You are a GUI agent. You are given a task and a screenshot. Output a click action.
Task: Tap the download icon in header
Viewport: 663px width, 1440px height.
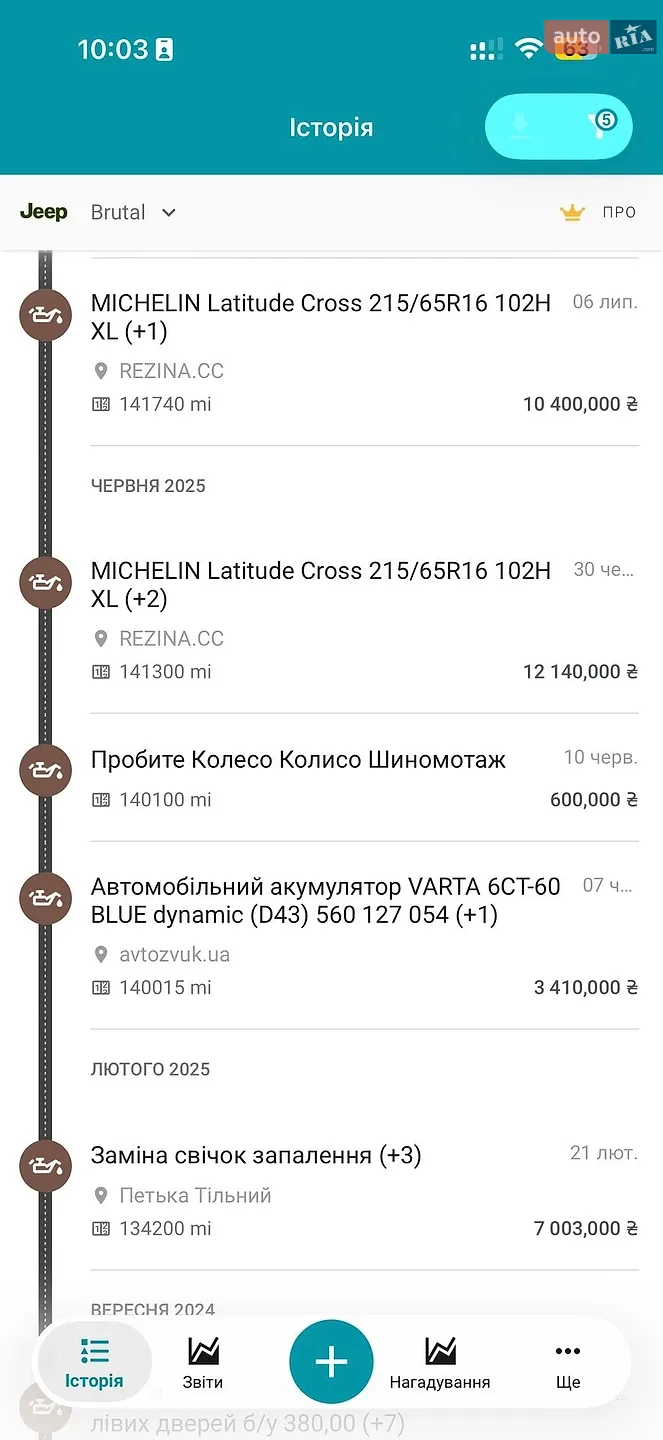click(x=519, y=126)
